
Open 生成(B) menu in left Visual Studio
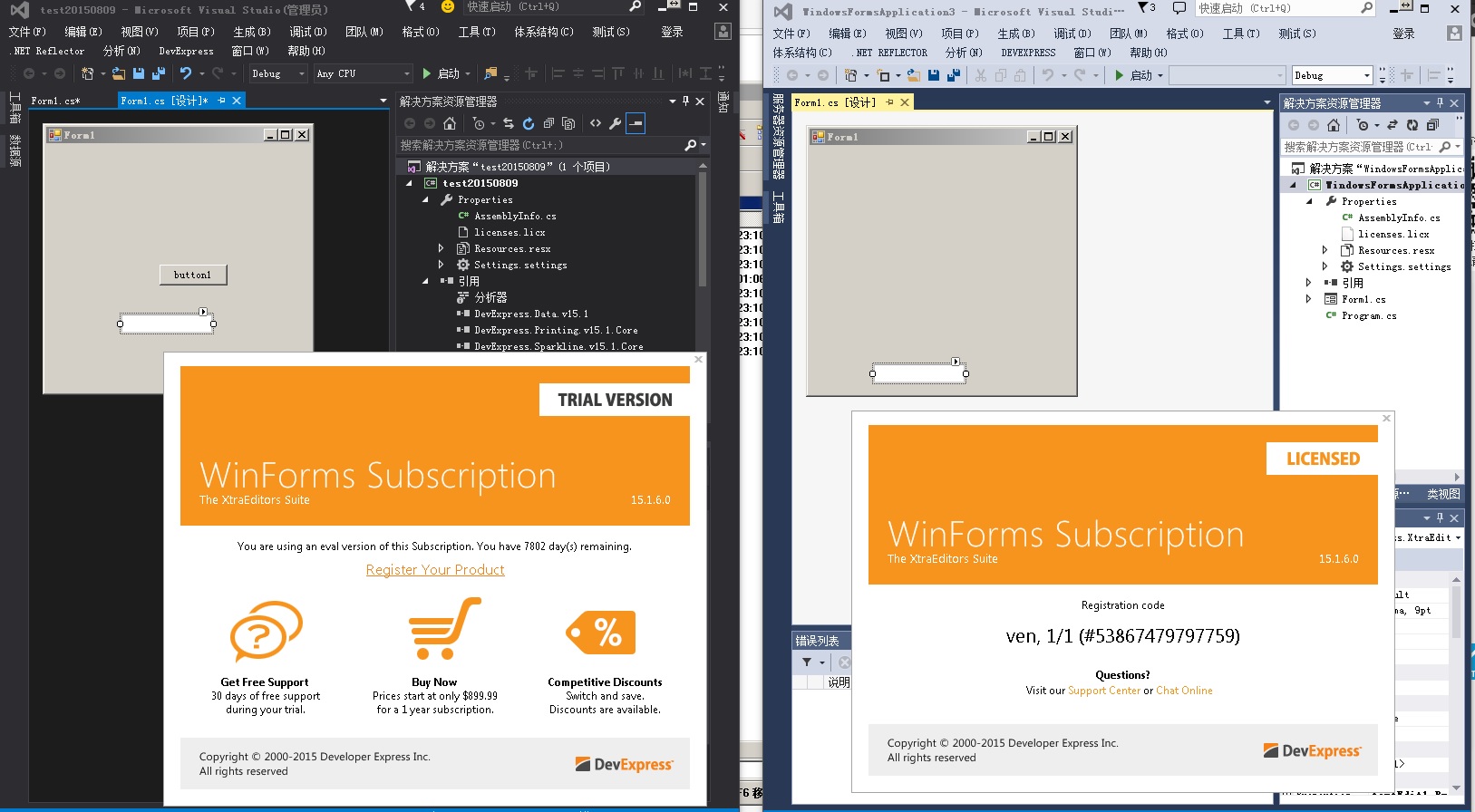[x=252, y=32]
